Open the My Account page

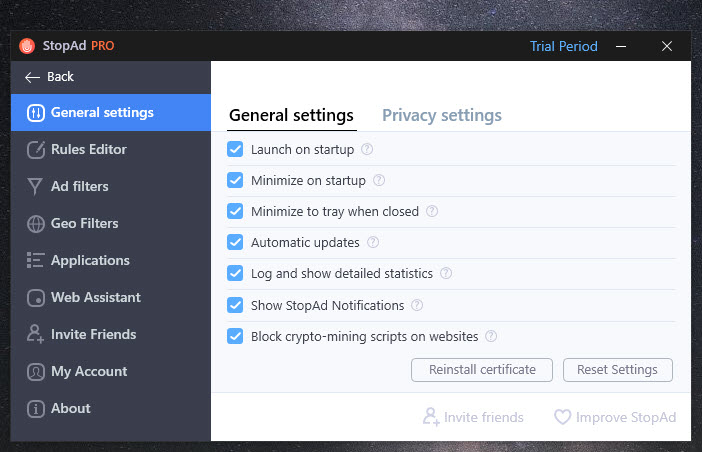tap(111, 371)
